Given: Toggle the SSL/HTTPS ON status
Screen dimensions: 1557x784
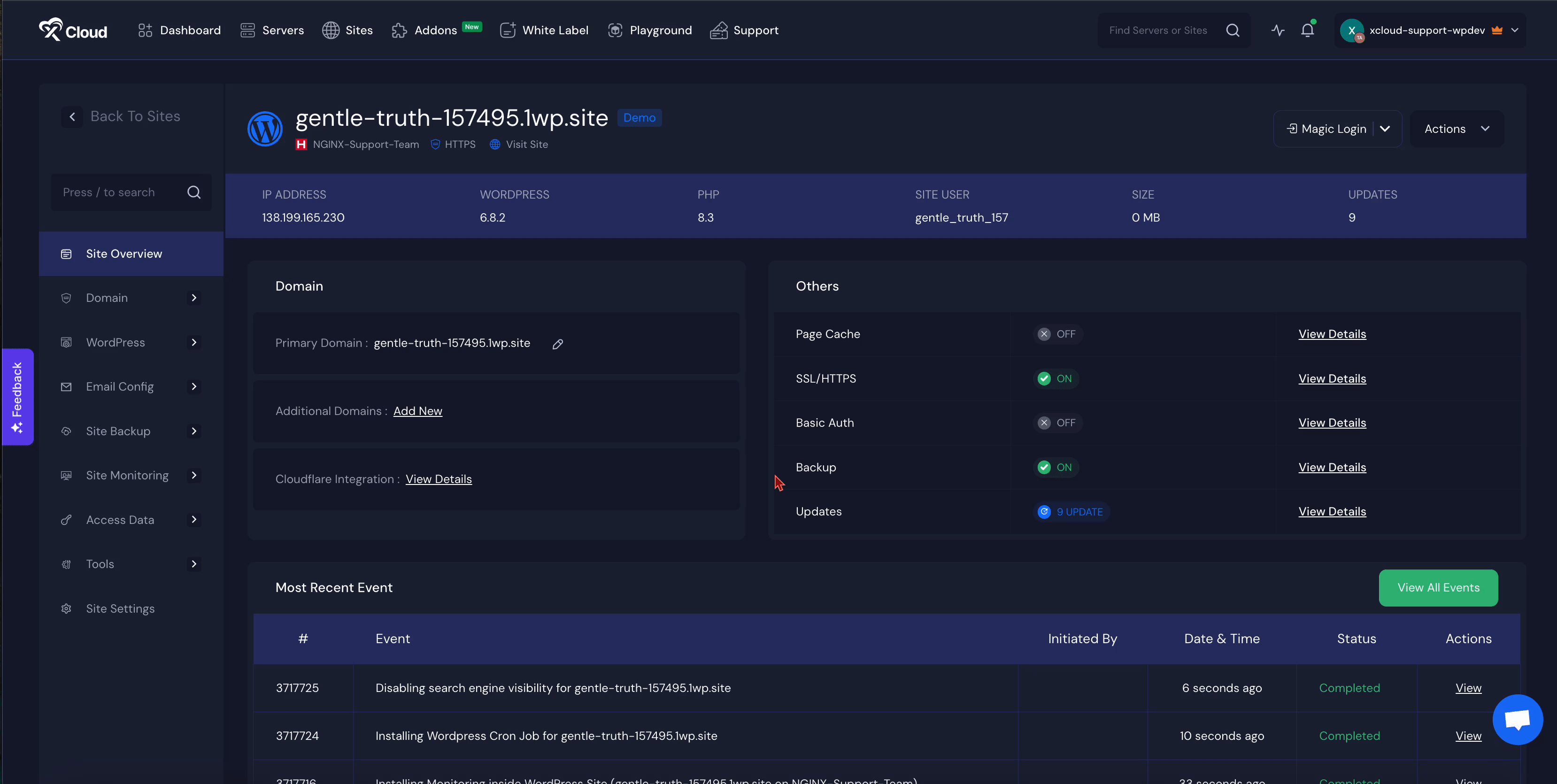Looking at the screenshot, I should coord(1056,378).
